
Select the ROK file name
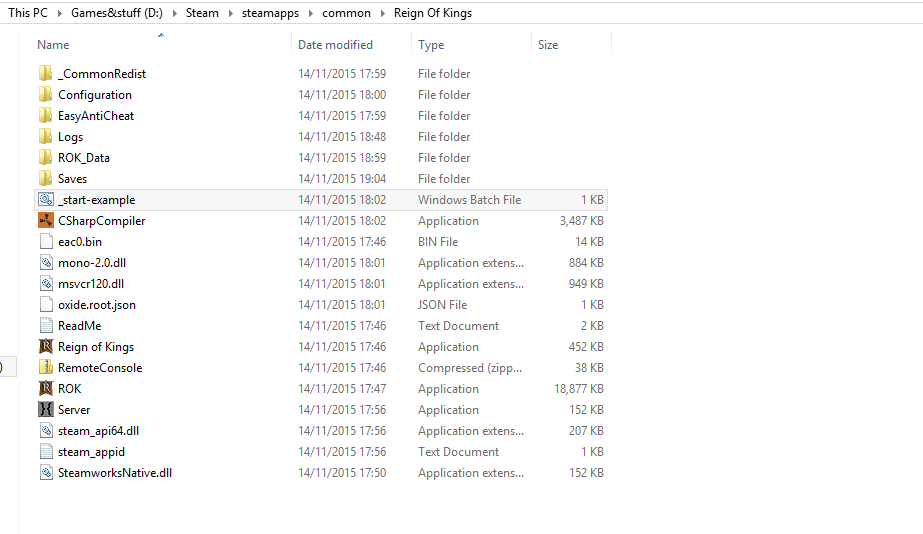pos(69,389)
